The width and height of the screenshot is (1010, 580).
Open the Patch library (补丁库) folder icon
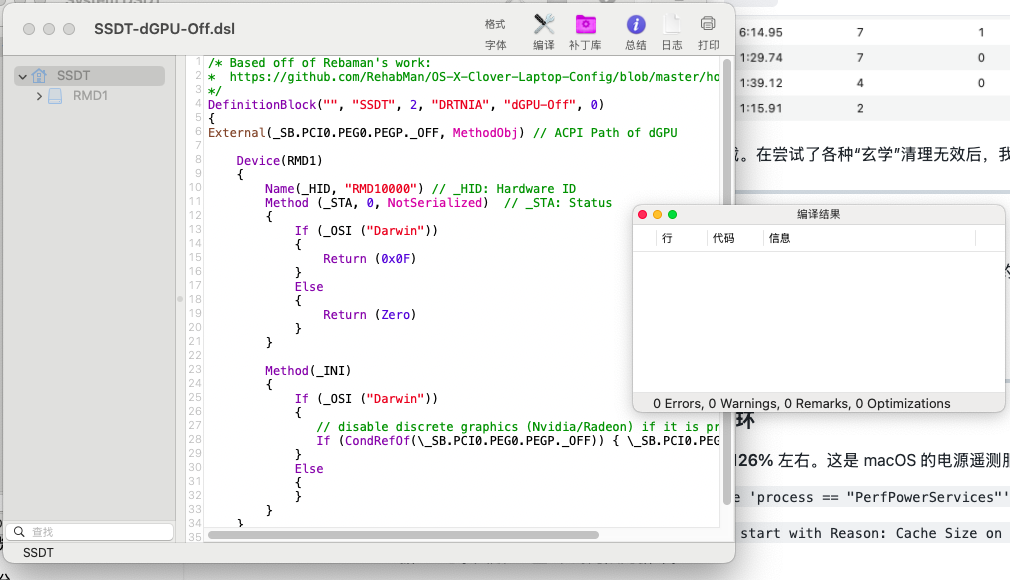585,25
